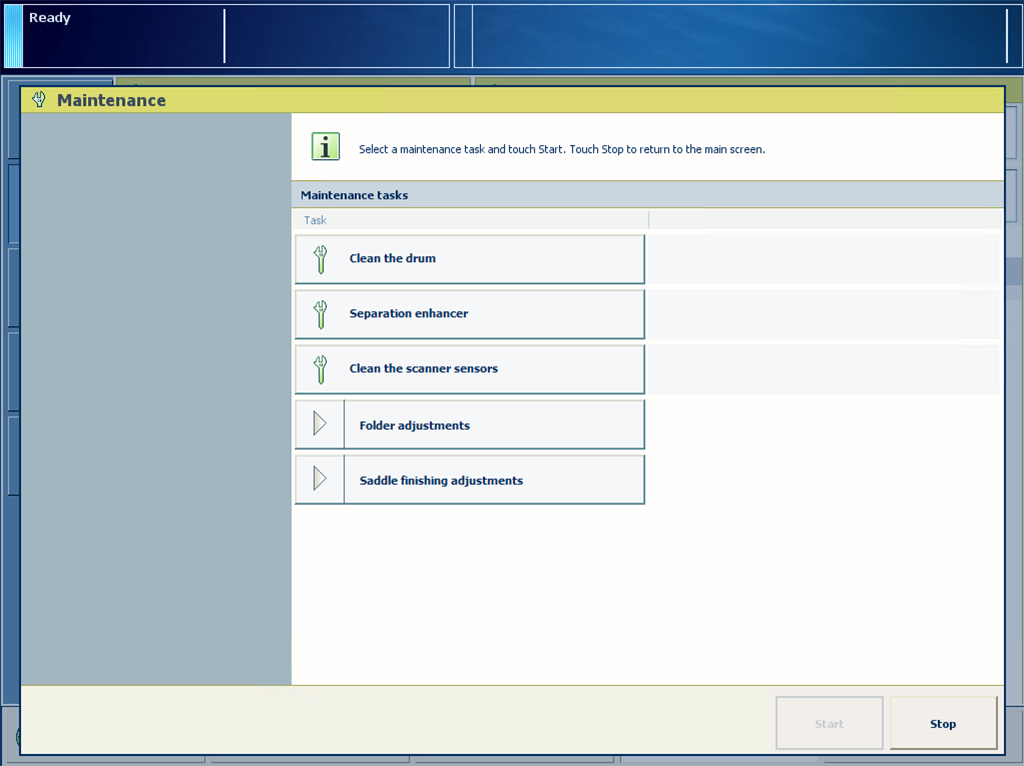Click the Task column header
This screenshot has height=766, width=1024.
coord(316,220)
